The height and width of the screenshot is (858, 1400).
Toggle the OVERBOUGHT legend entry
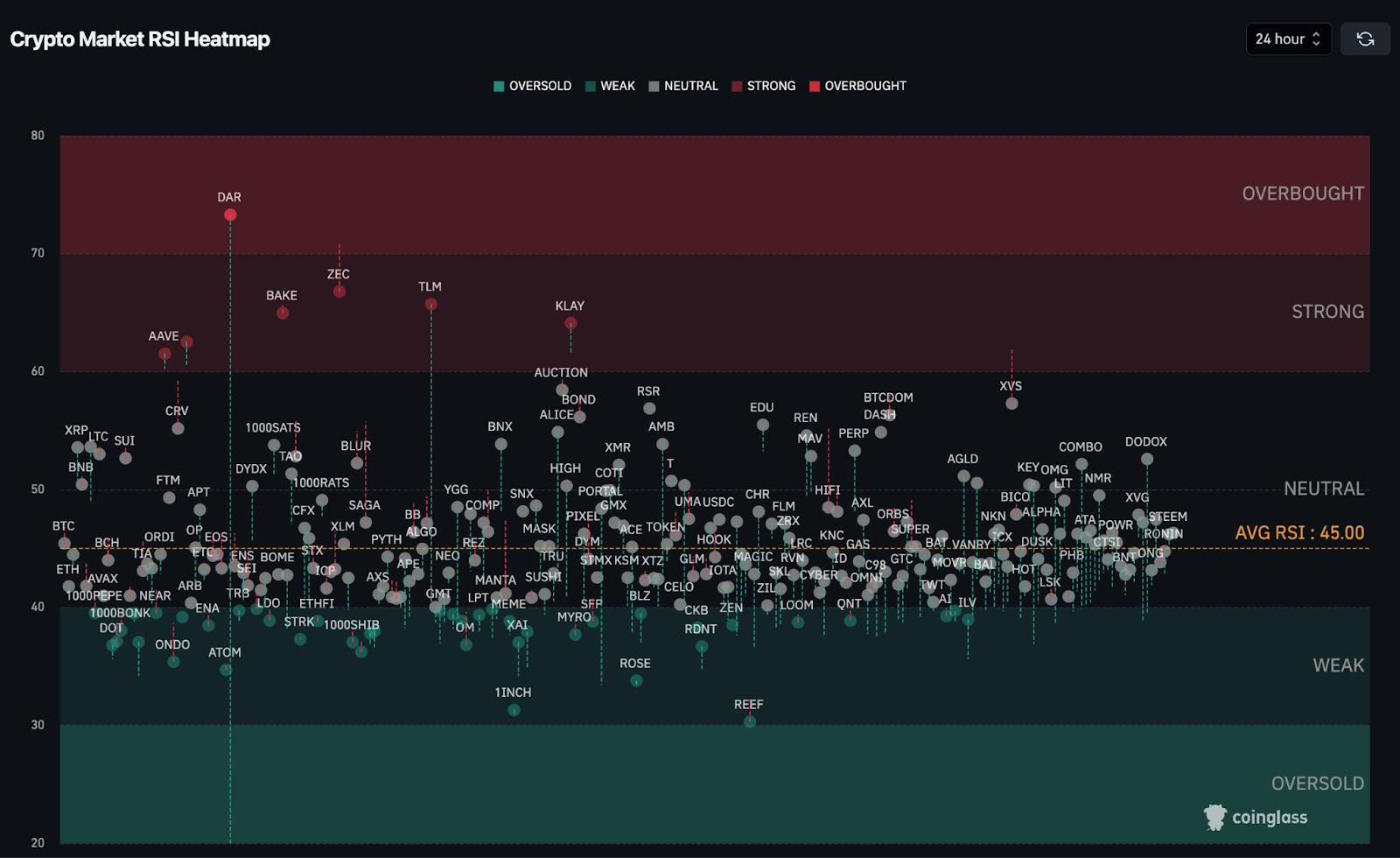pos(857,86)
